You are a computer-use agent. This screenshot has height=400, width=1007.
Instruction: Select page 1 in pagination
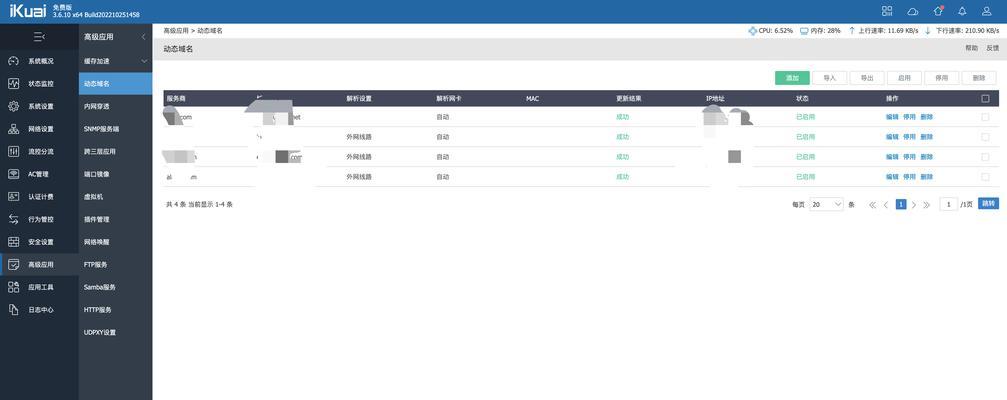click(x=900, y=204)
